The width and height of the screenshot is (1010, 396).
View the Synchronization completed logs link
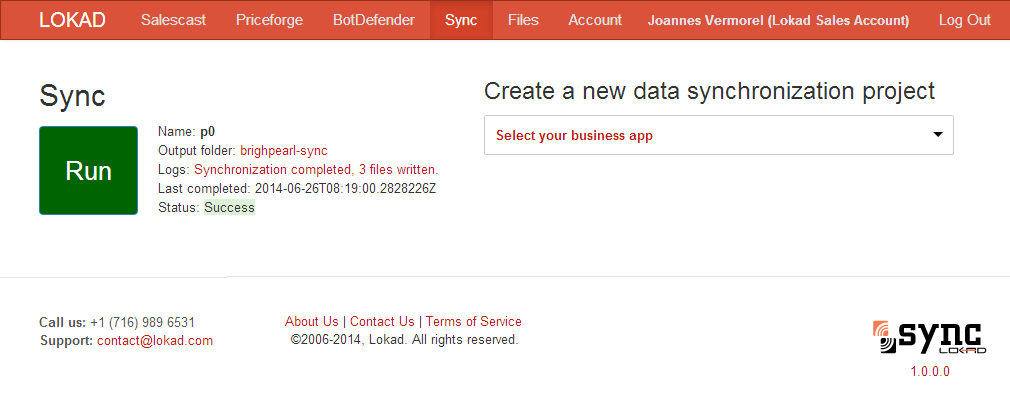(316, 170)
